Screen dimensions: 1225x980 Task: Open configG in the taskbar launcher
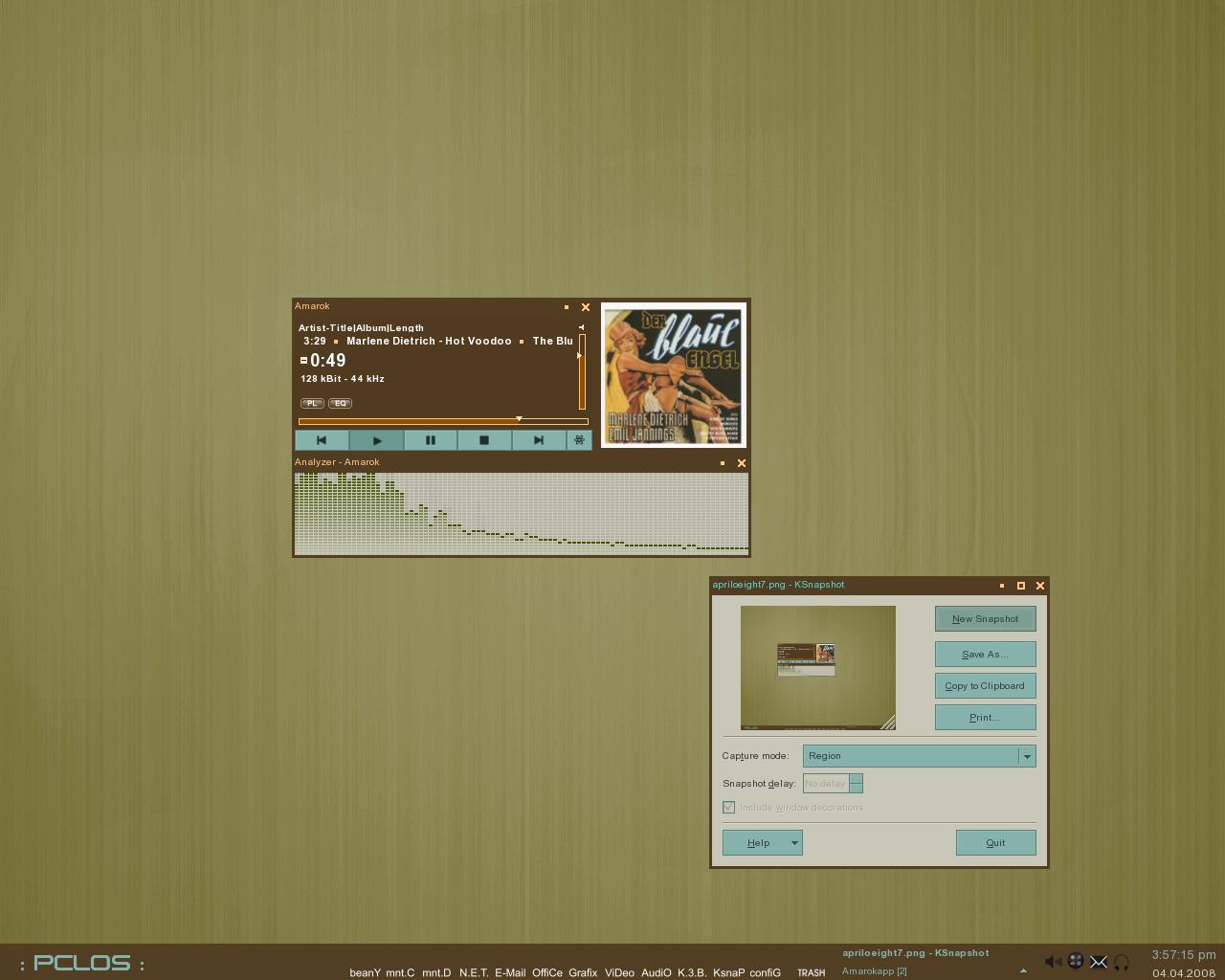(x=765, y=972)
